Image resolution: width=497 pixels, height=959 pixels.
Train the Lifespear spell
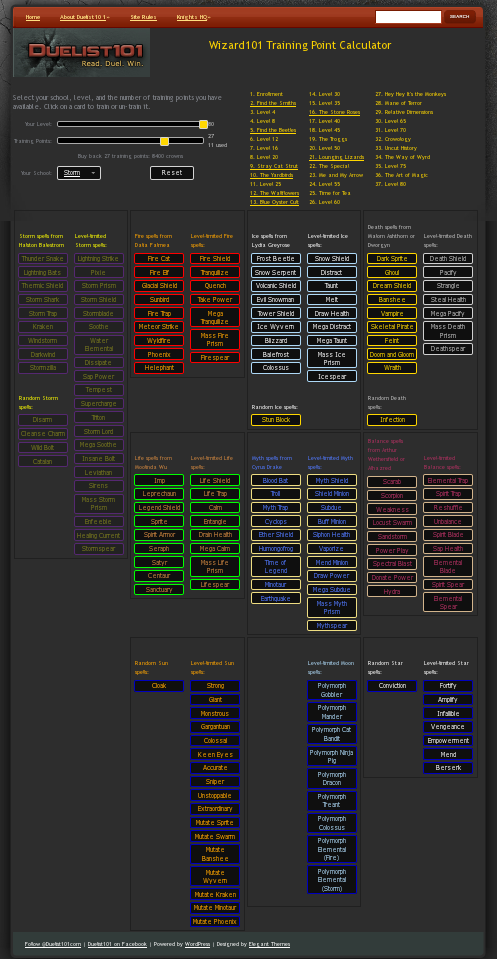(215, 585)
